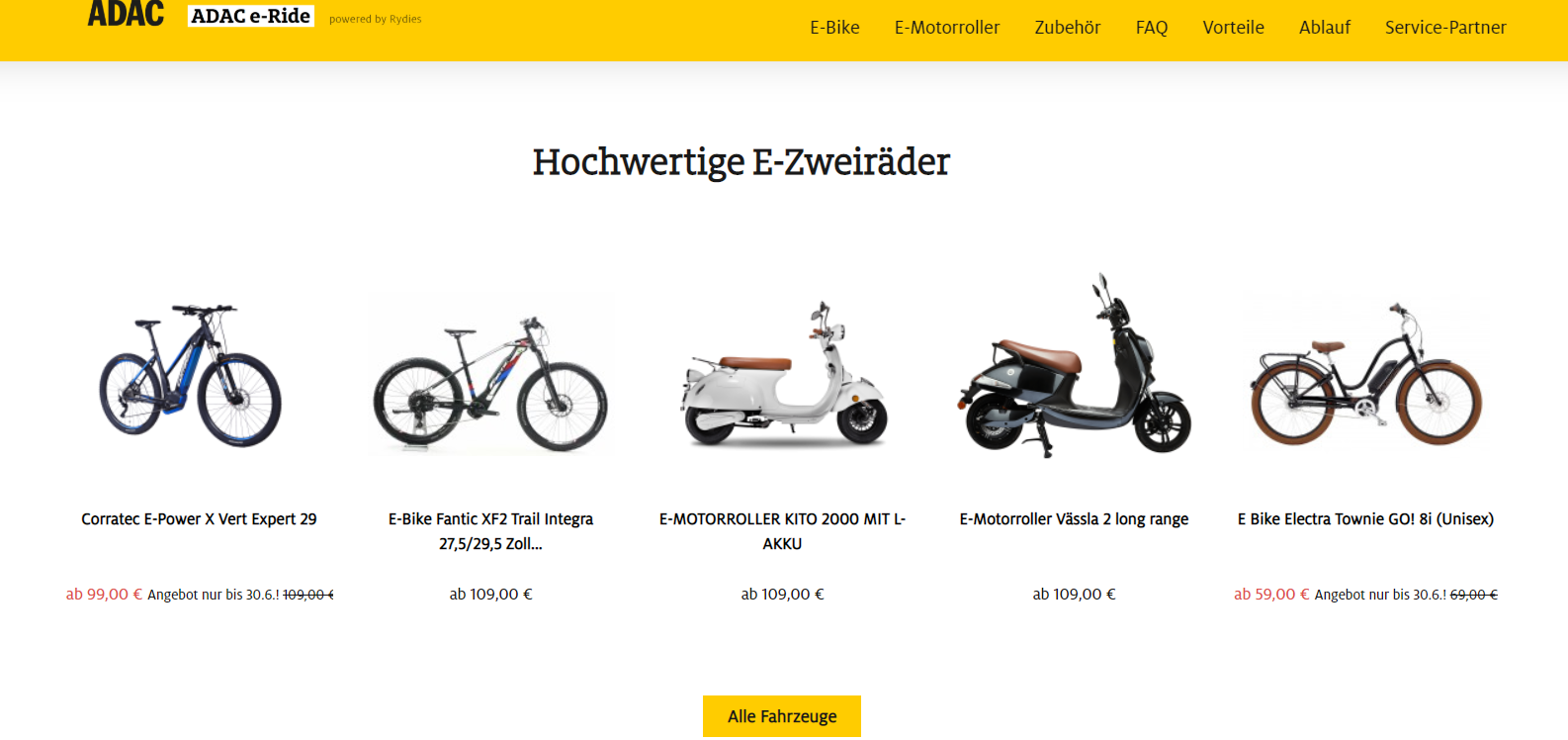Open the FAQ page
The height and width of the screenshot is (740, 1568).
tap(1152, 28)
